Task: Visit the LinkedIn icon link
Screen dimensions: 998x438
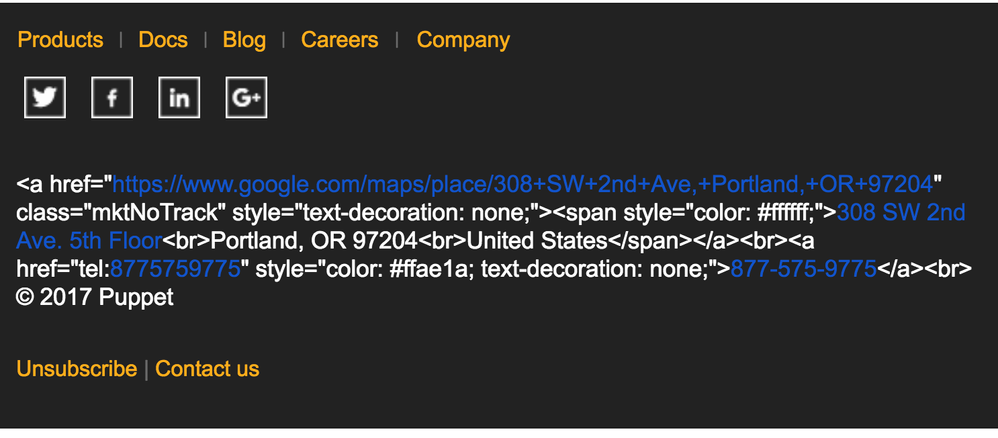Action: (x=179, y=97)
